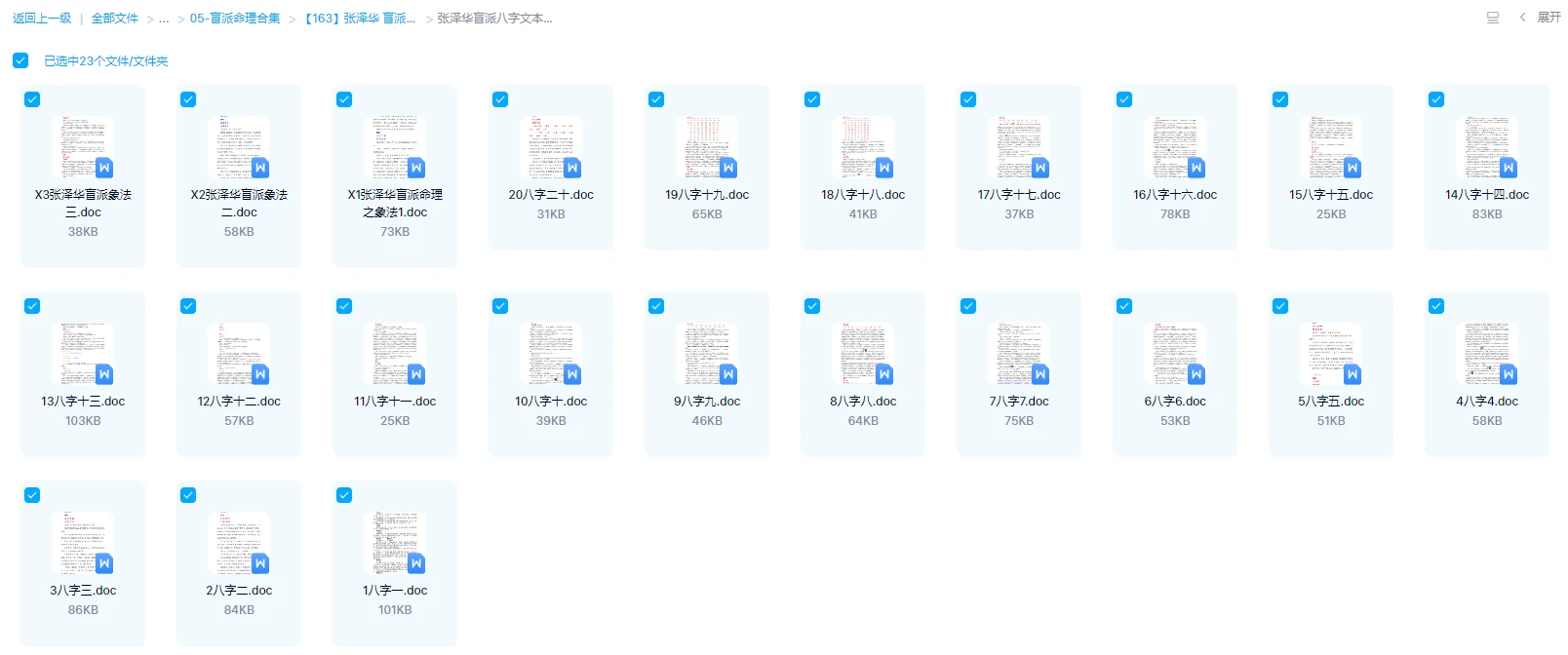Deselect the checkbox on 19八字十九.doc
This screenshot has width=1568, height=655.
click(656, 99)
